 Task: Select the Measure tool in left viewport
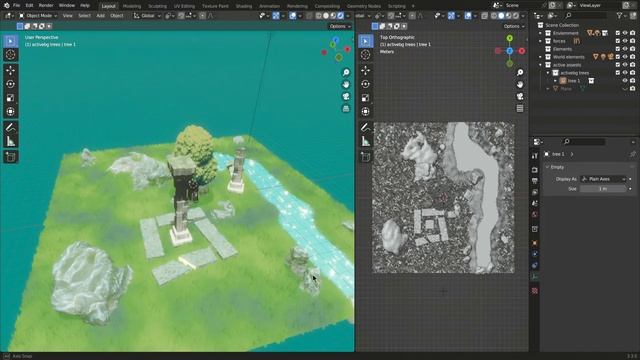coord(11,141)
